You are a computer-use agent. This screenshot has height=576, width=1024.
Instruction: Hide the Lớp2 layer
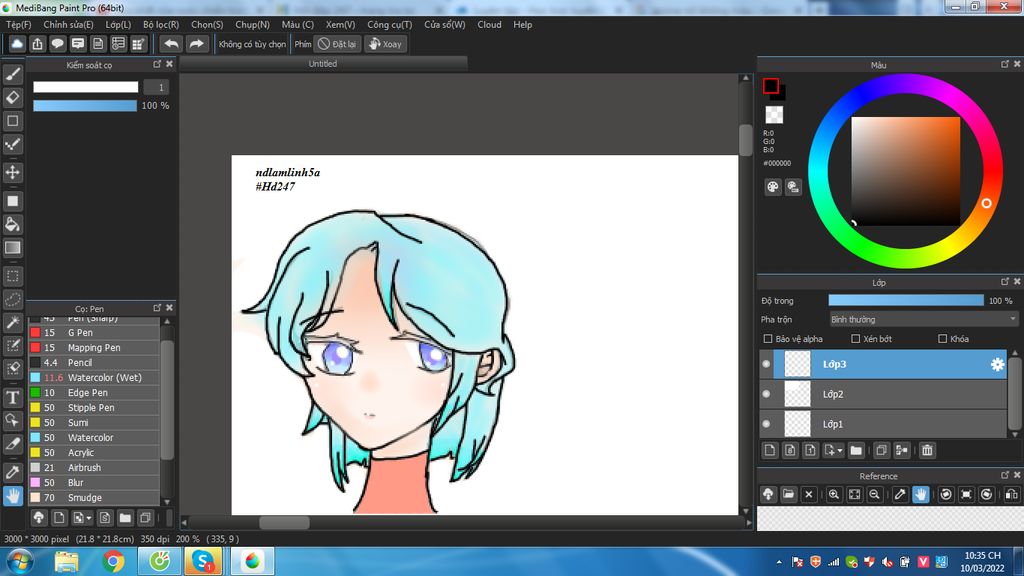[766, 394]
